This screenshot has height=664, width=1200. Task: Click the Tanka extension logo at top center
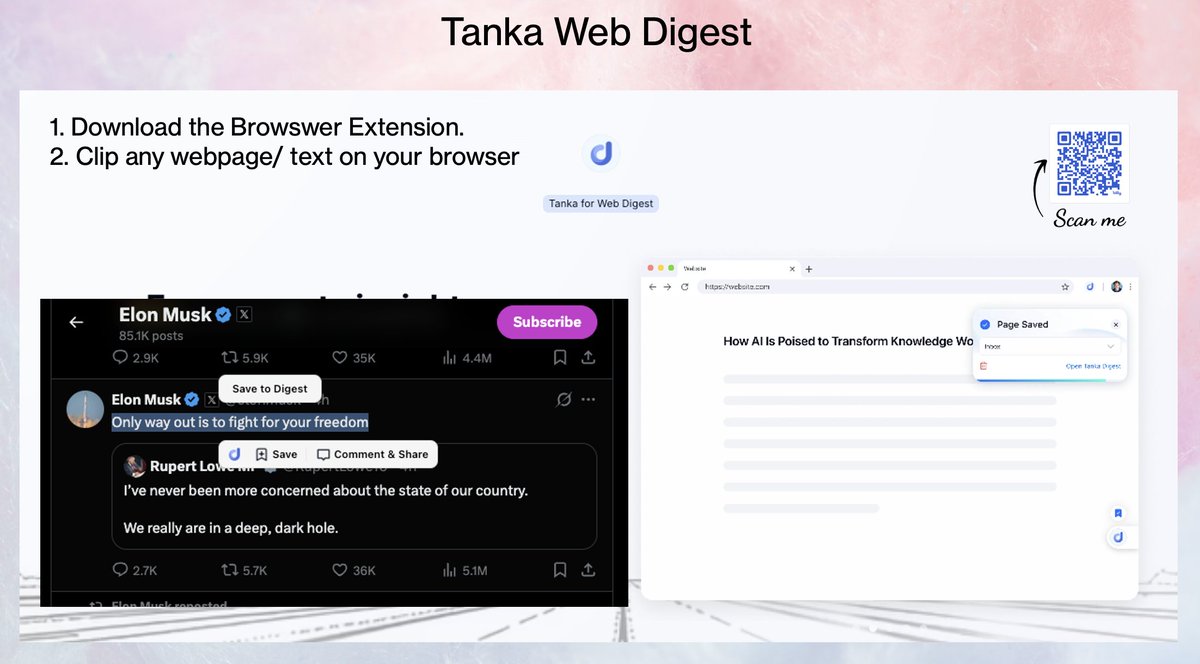(x=601, y=153)
